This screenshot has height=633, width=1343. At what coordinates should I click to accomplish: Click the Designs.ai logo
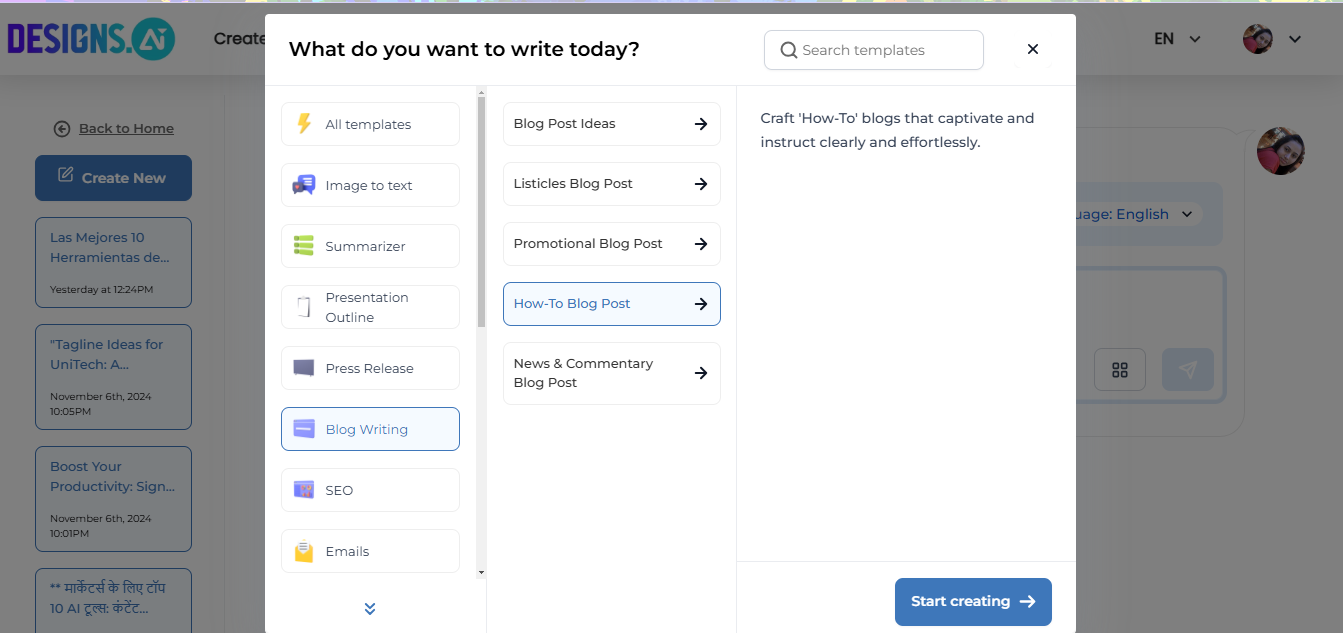tap(90, 38)
